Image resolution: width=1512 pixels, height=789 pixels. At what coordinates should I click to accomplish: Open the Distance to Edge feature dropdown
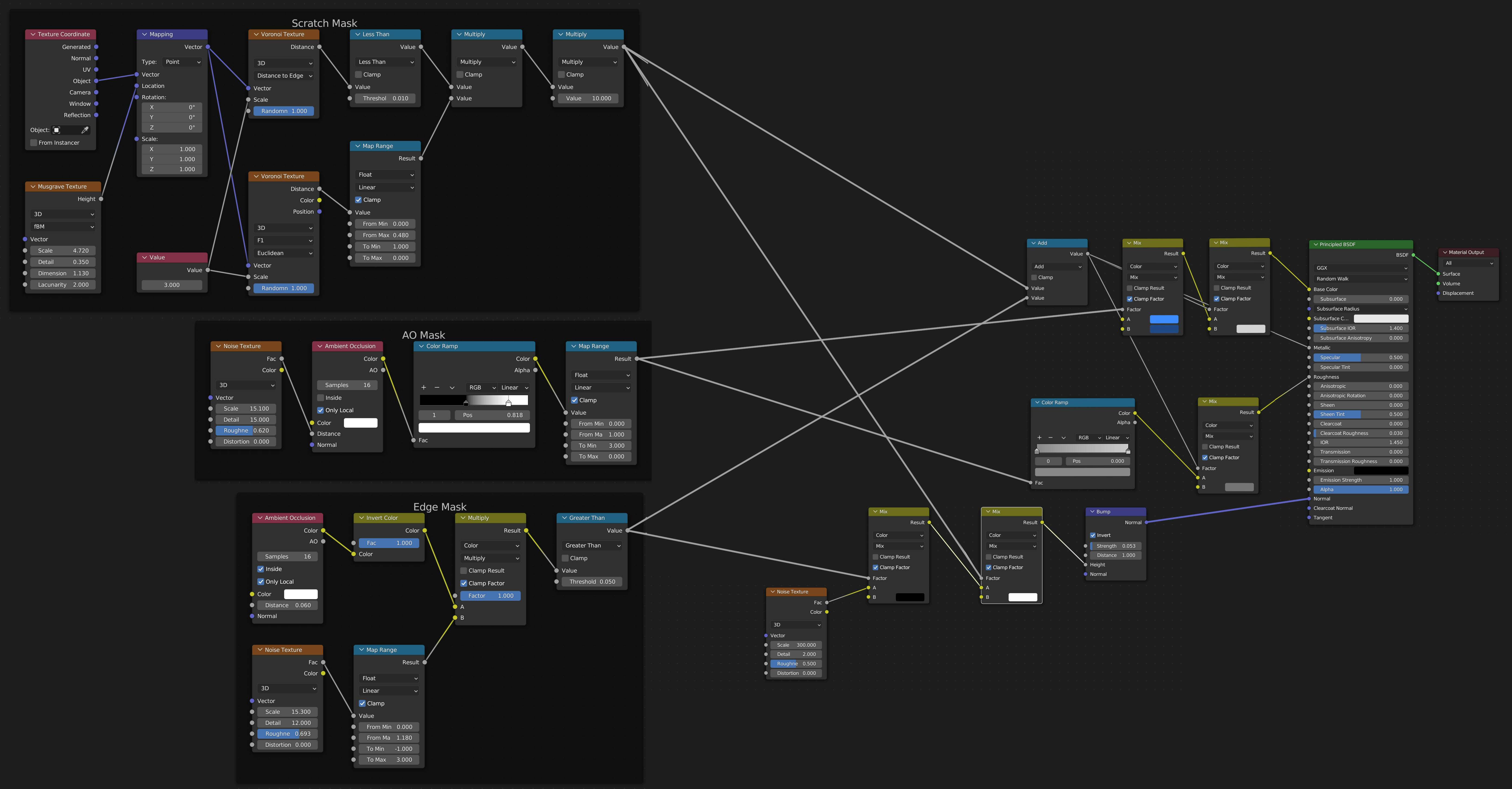284,76
